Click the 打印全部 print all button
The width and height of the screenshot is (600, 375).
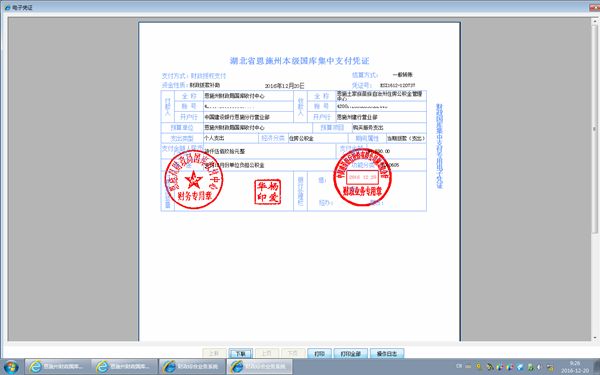351,354
